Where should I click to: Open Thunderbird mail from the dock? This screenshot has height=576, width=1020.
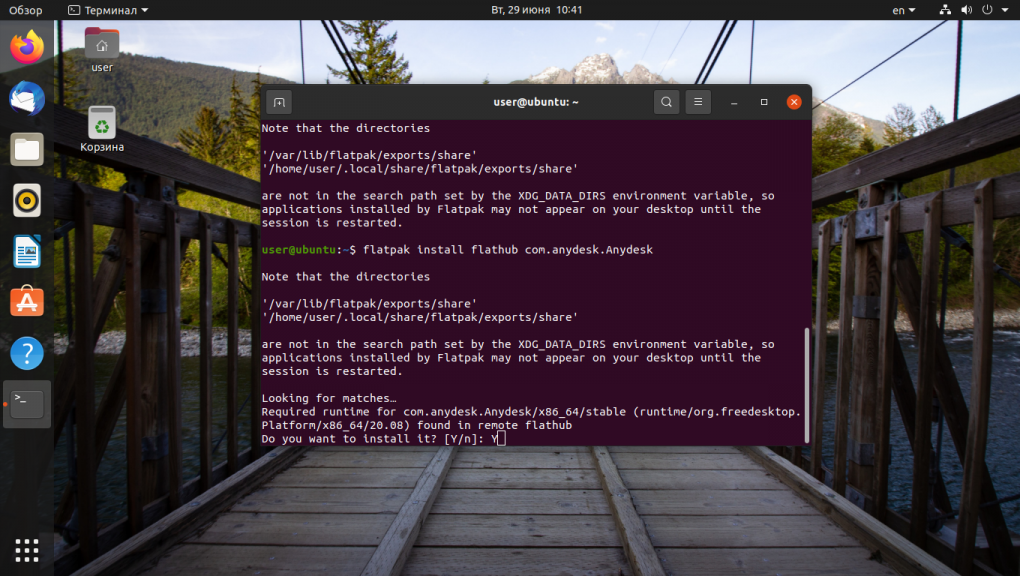(x=26, y=98)
